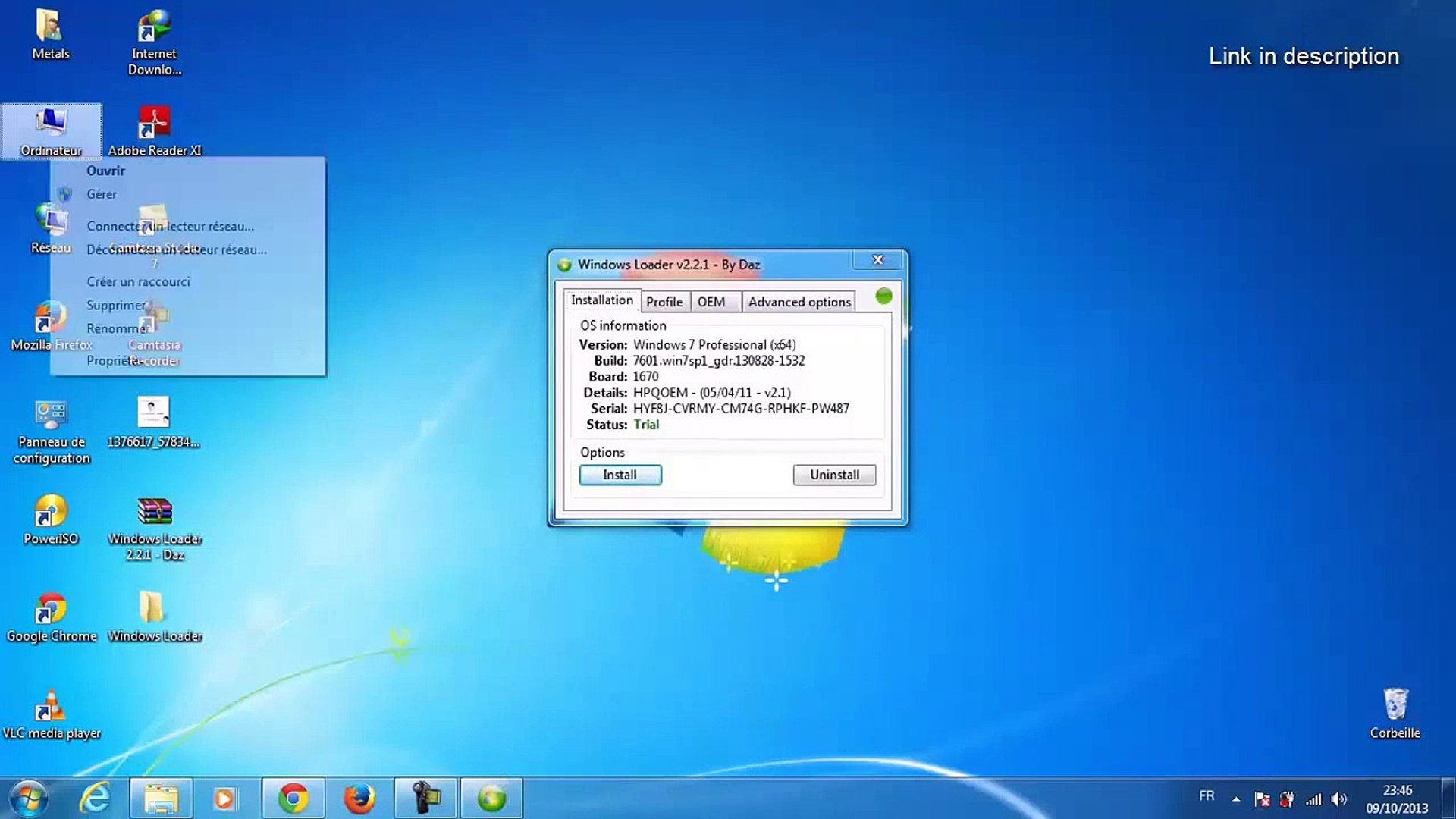Open Internet Explorer from the taskbar
Screen dimensions: 1456x819
94,797
